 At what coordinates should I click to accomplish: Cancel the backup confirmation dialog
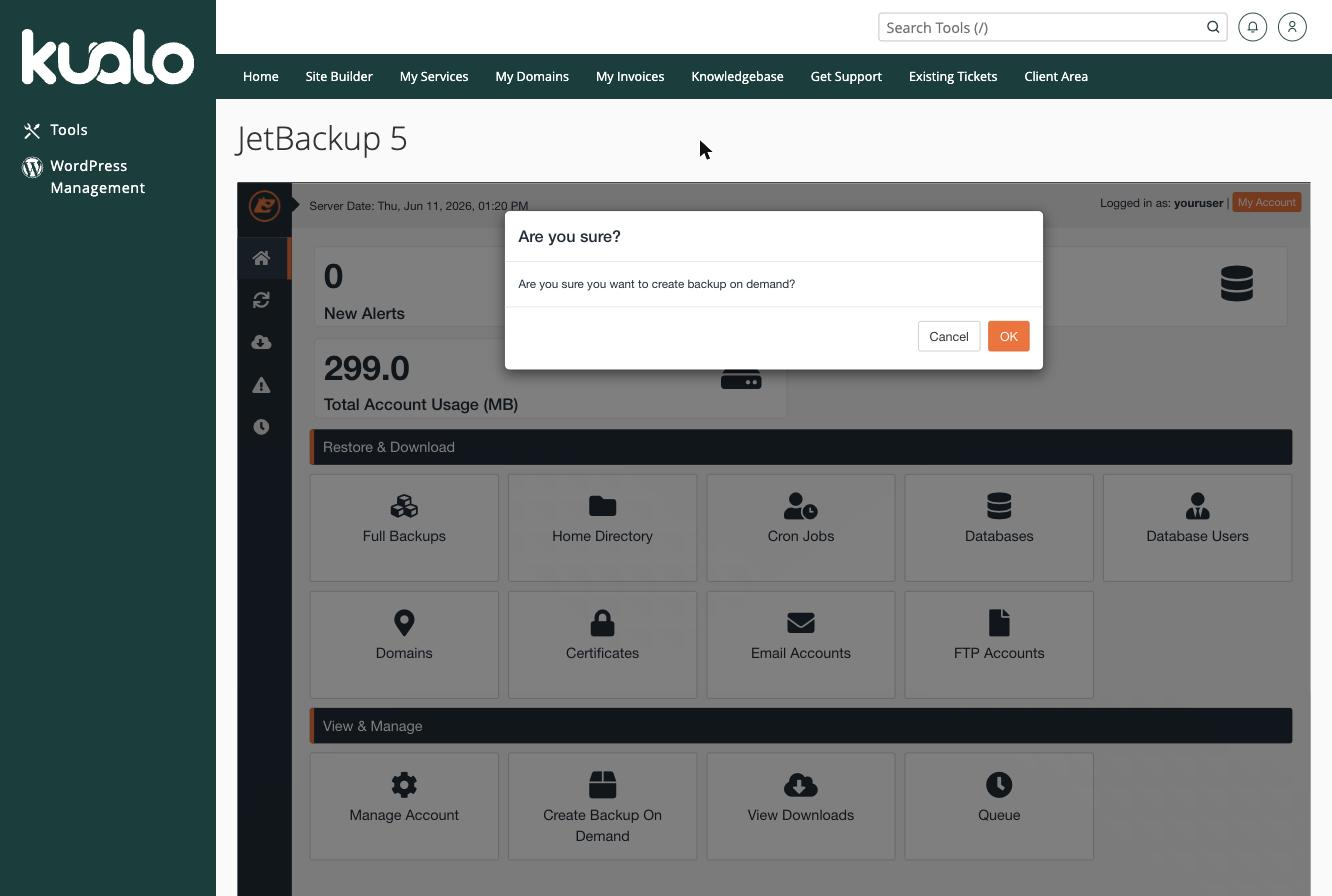948,336
